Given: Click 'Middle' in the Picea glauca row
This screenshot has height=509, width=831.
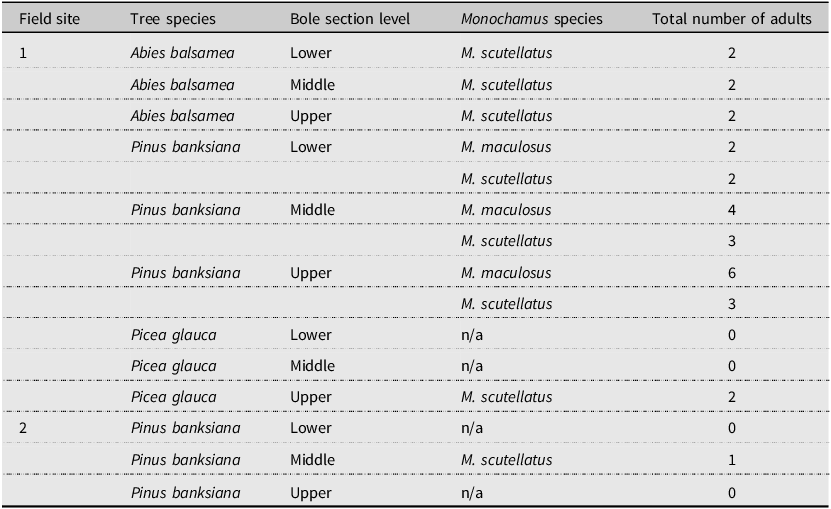Looking at the screenshot, I should point(312,366).
